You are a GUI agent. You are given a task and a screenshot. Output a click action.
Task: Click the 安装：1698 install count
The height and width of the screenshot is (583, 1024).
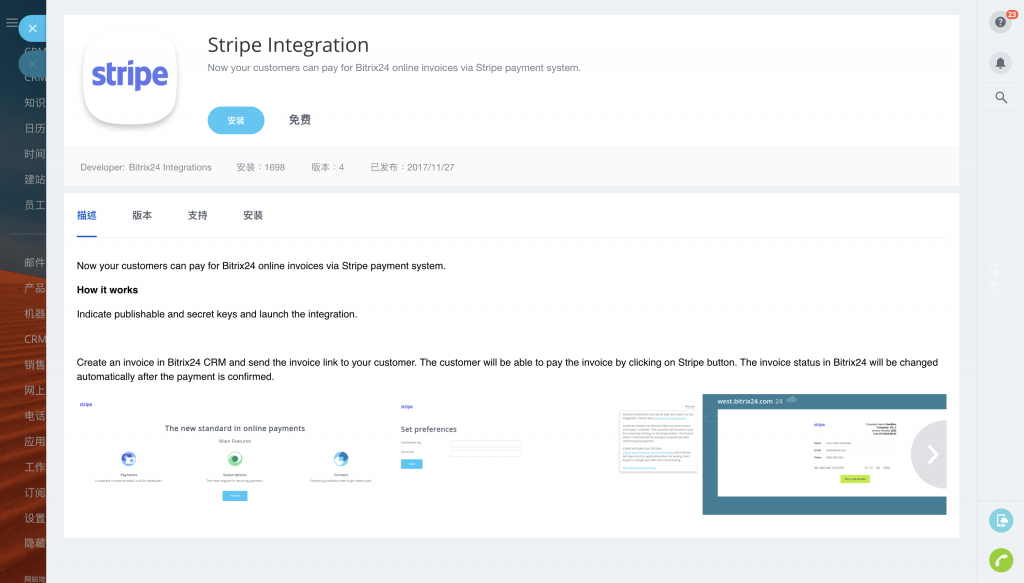click(261, 167)
